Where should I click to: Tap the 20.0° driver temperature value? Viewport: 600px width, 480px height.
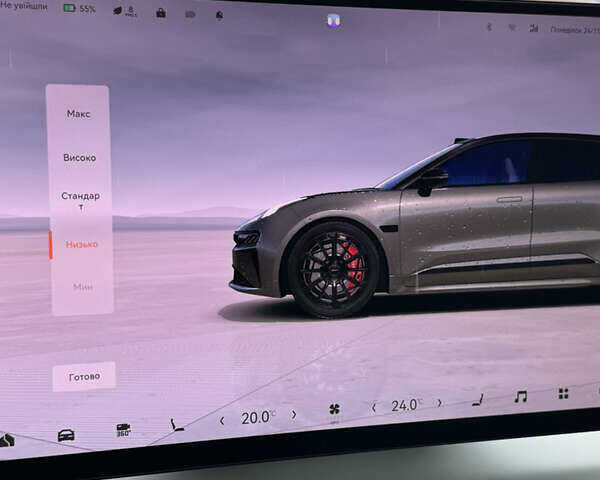coord(258,418)
